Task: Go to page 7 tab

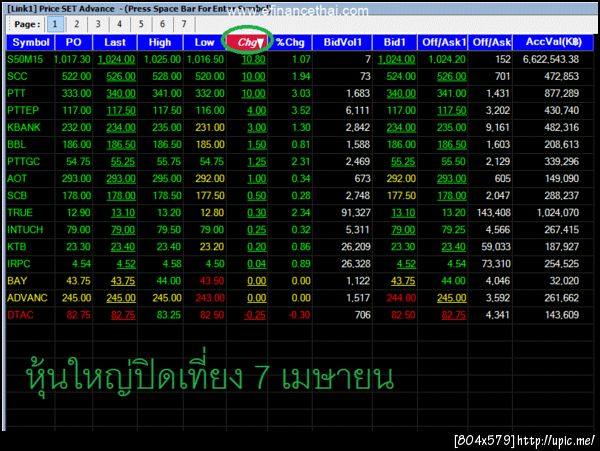Action: coord(184,24)
